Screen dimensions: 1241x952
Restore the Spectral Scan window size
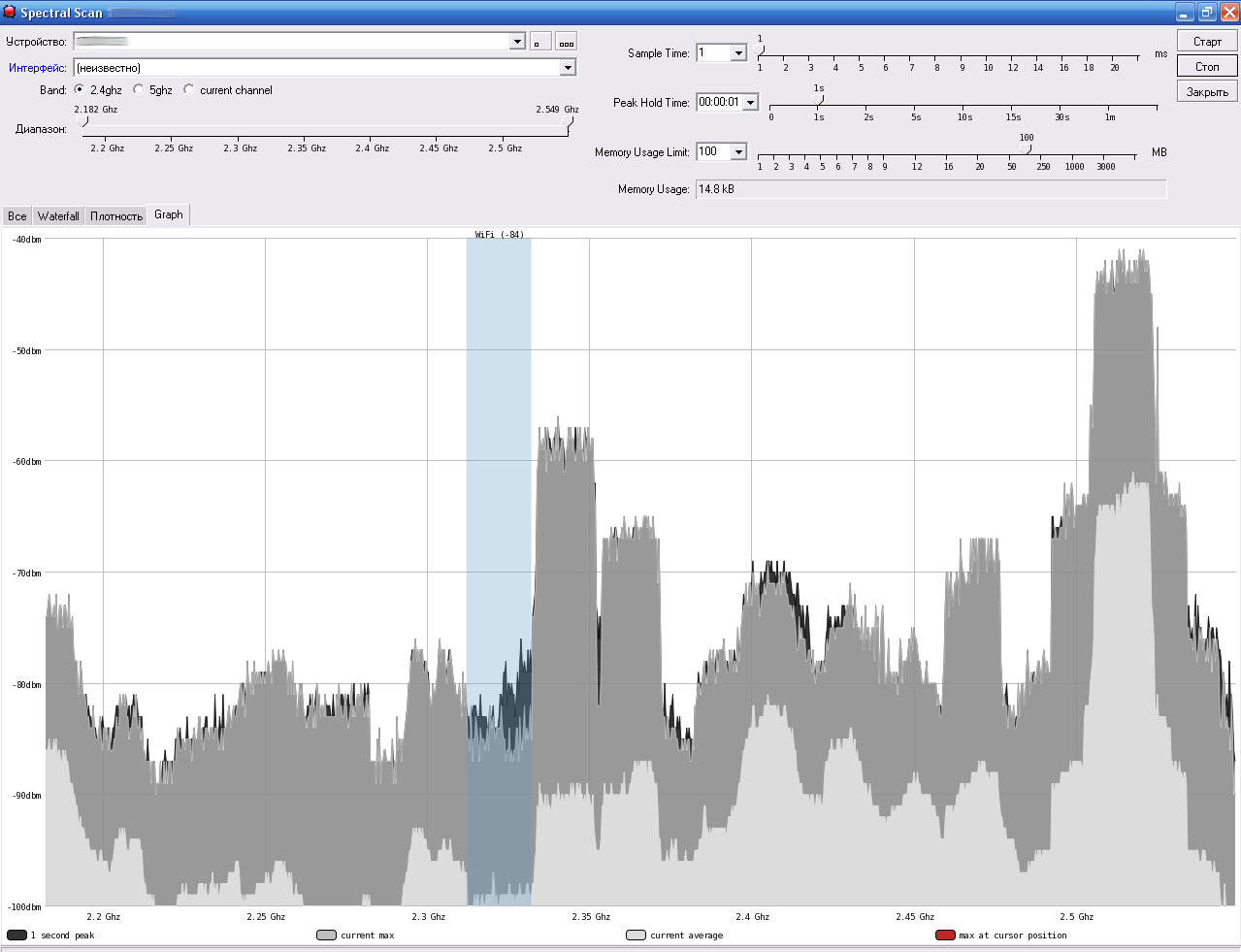(x=1207, y=13)
